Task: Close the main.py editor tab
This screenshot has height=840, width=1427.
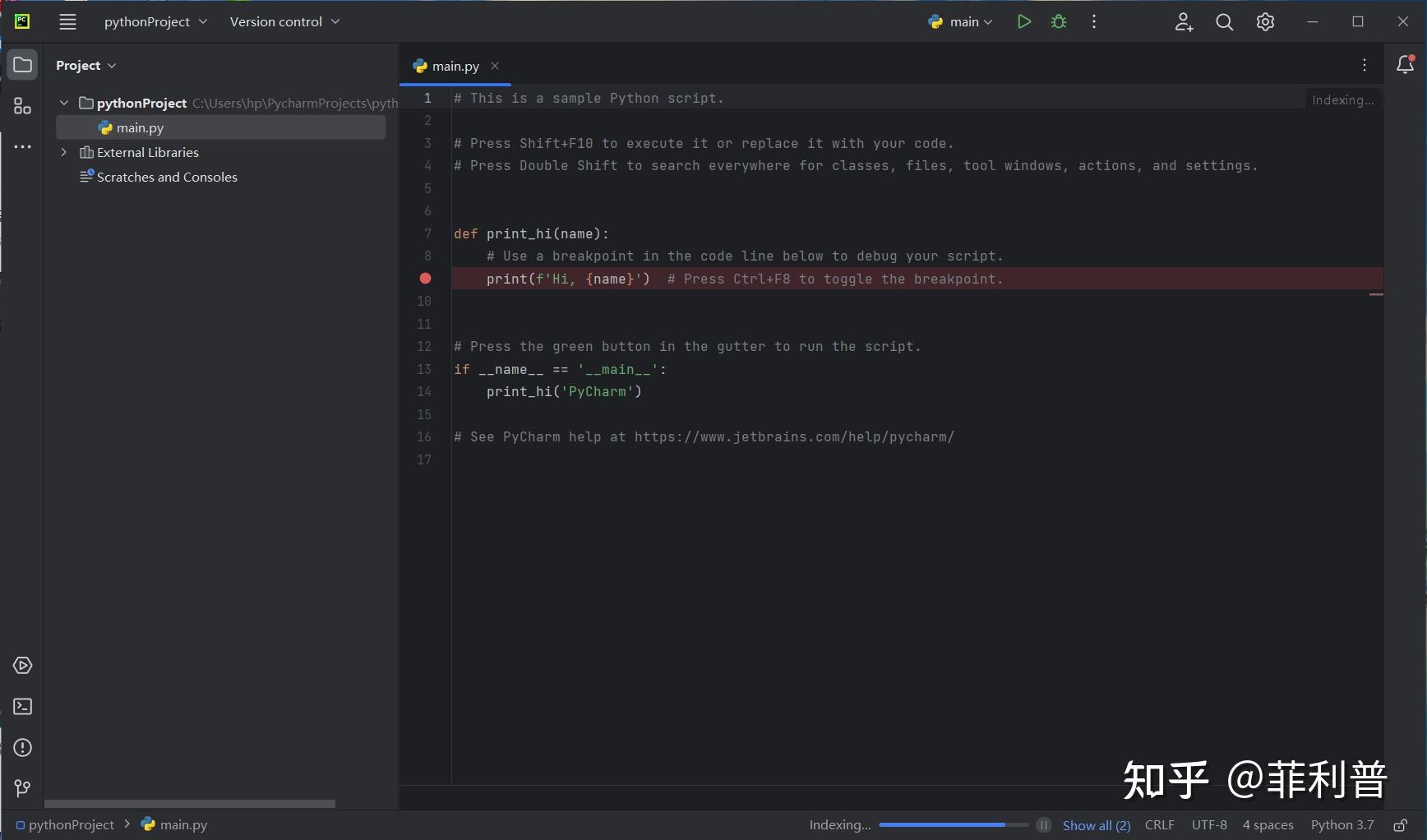Action: [x=495, y=67]
